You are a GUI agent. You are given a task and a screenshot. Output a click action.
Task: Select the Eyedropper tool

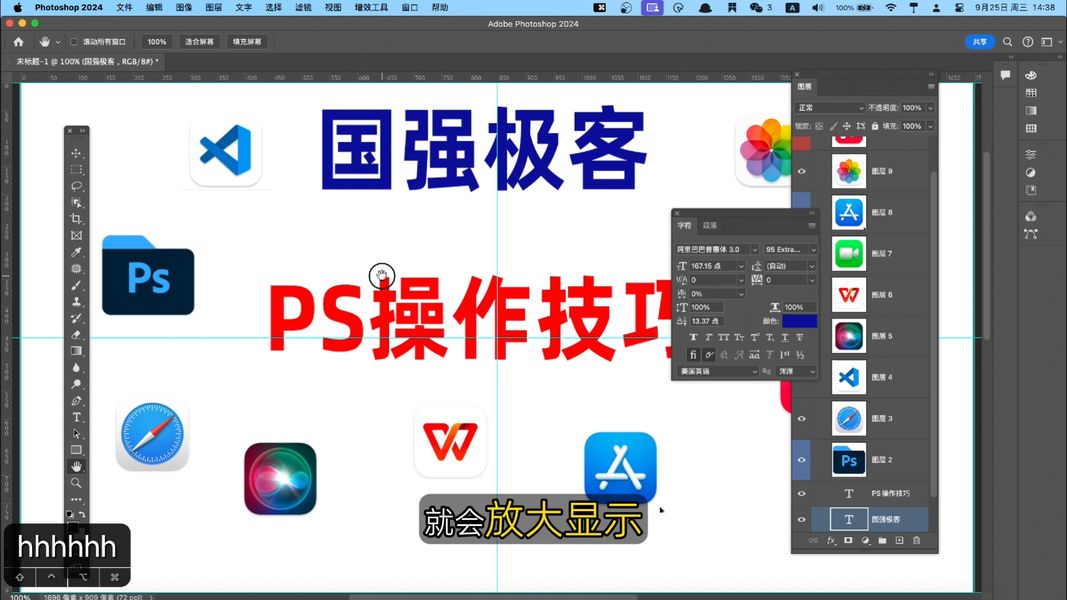coord(76,252)
